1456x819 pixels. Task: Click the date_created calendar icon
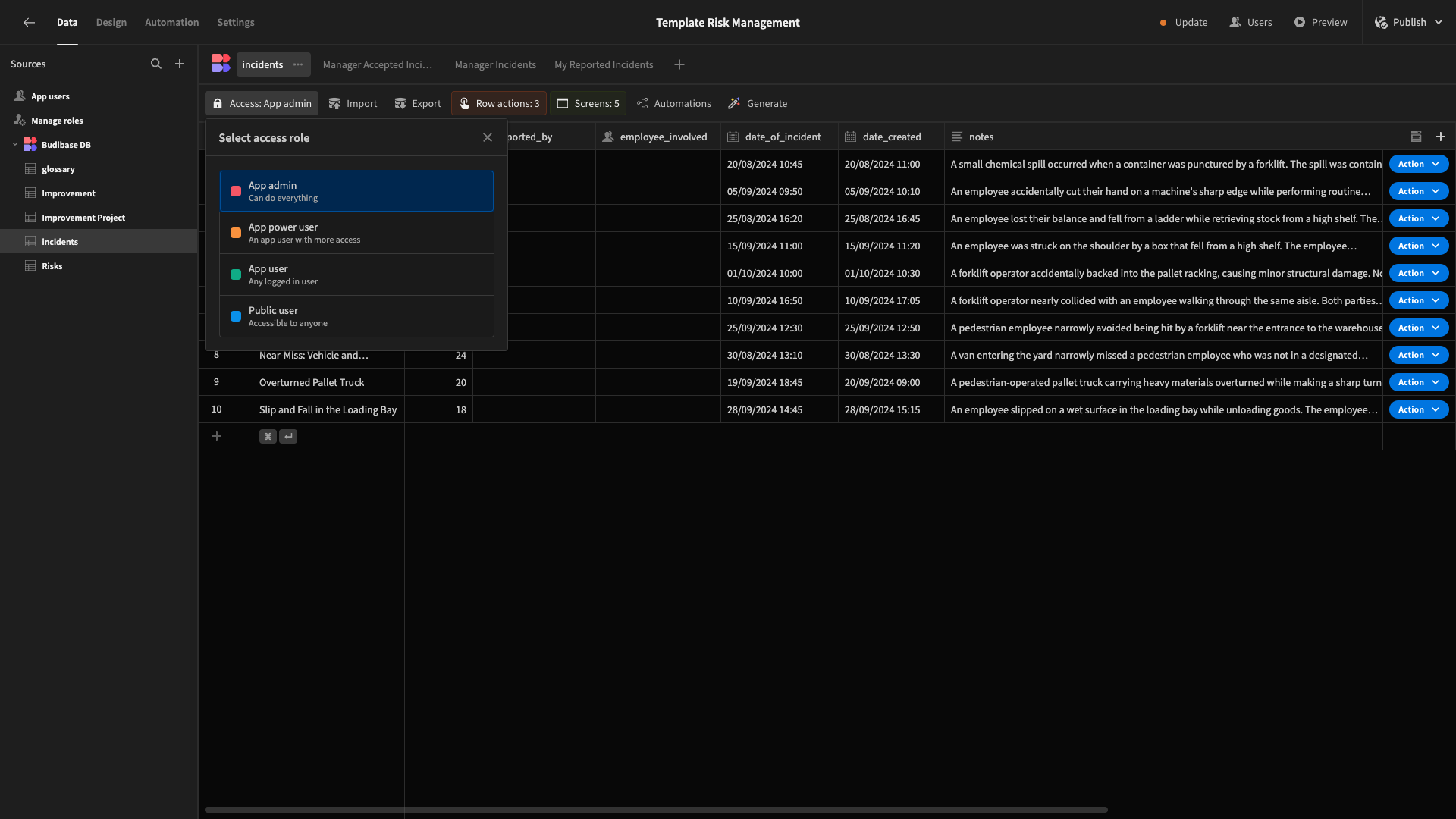pyautogui.click(x=851, y=137)
